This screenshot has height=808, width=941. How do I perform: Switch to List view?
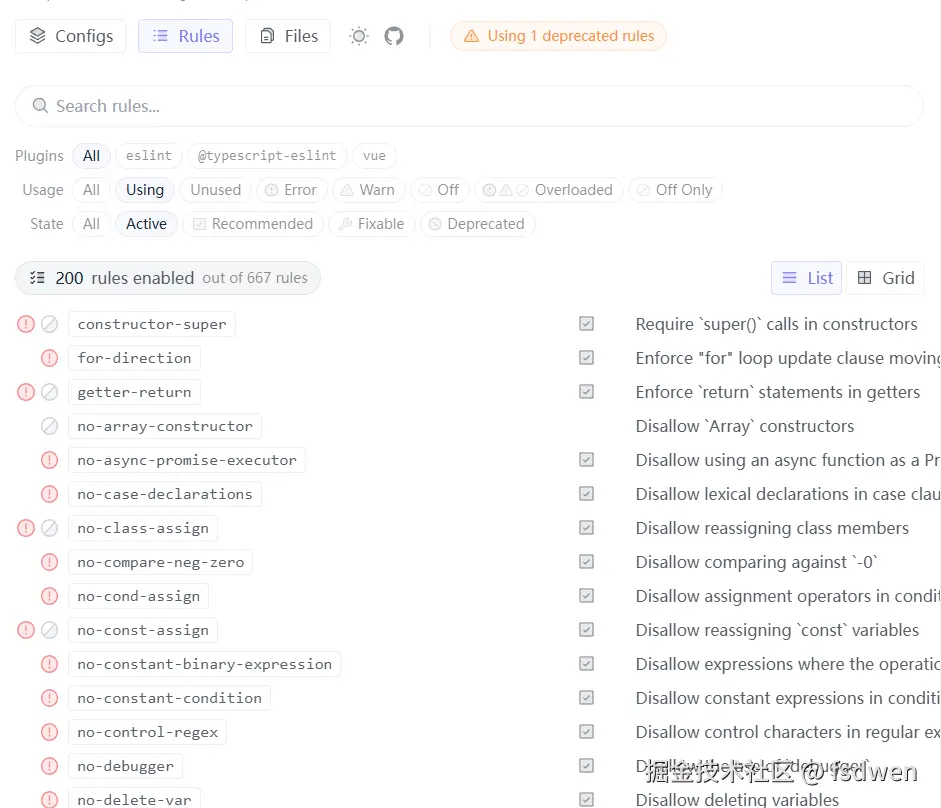[x=807, y=278]
